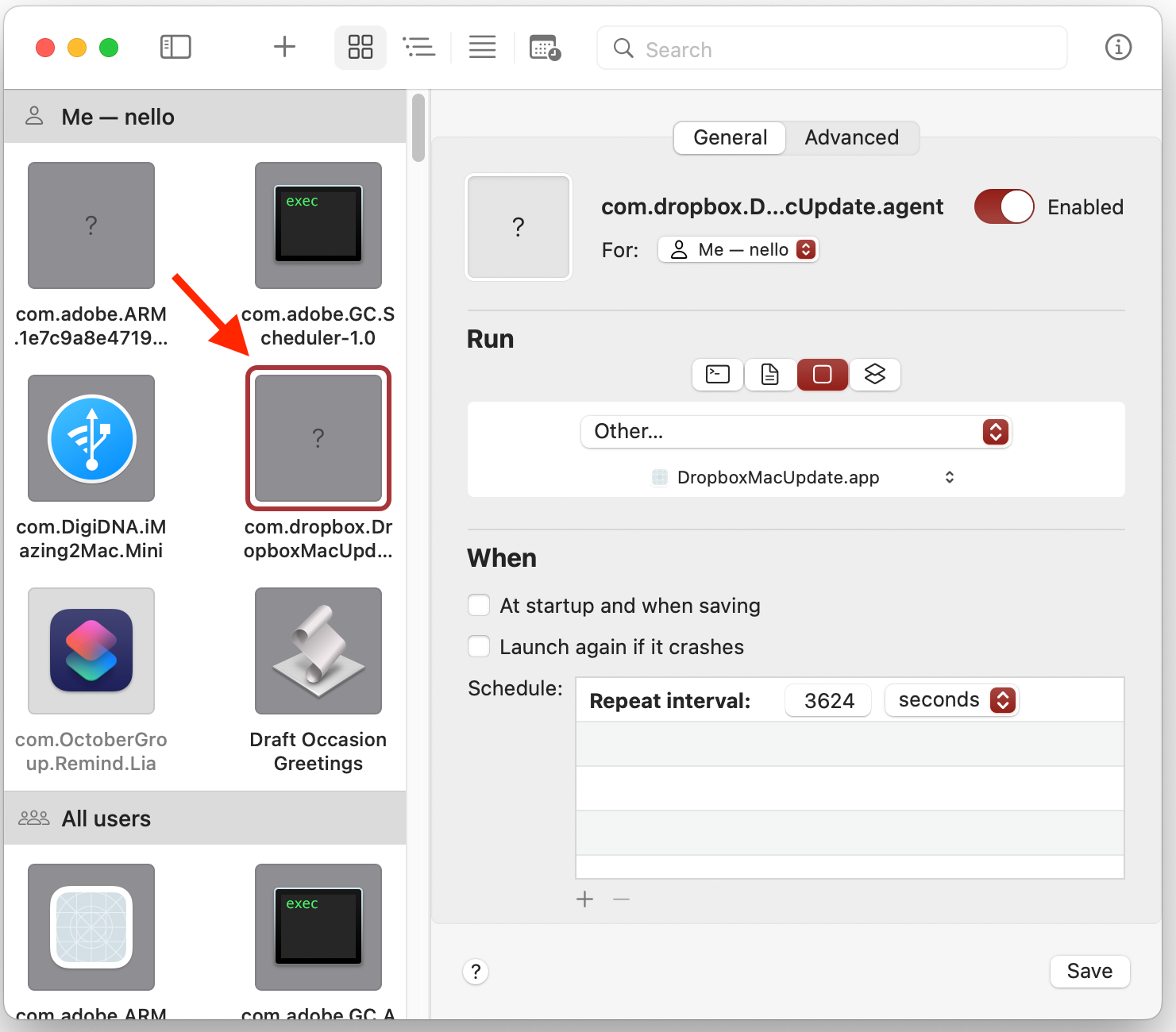Select com.adobe.ARM job thumbnail under Me
The width and height of the screenshot is (1176, 1032).
pos(91,225)
